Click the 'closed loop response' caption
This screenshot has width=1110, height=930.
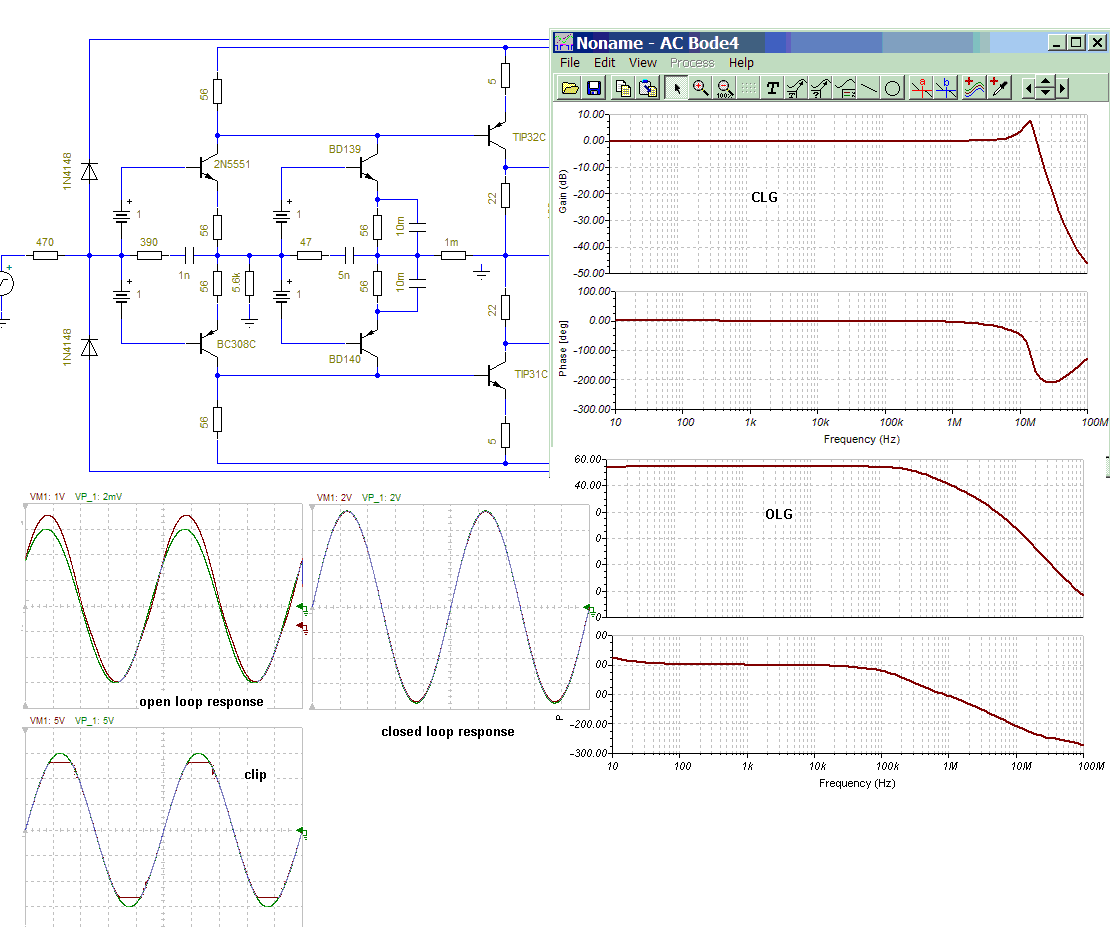tap(447, 731)
